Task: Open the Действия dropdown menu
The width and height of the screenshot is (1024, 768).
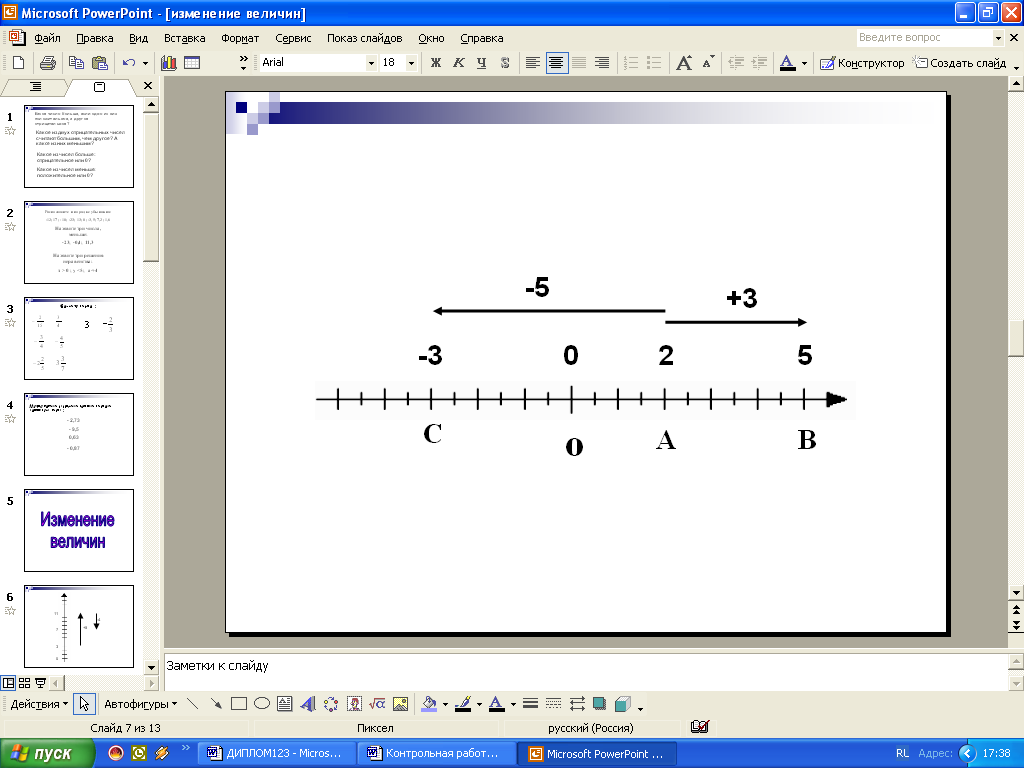Action: 39,703
